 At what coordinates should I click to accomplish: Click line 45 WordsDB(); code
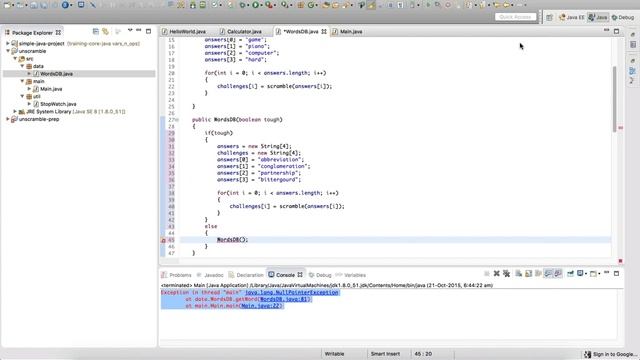click(232, 240)
